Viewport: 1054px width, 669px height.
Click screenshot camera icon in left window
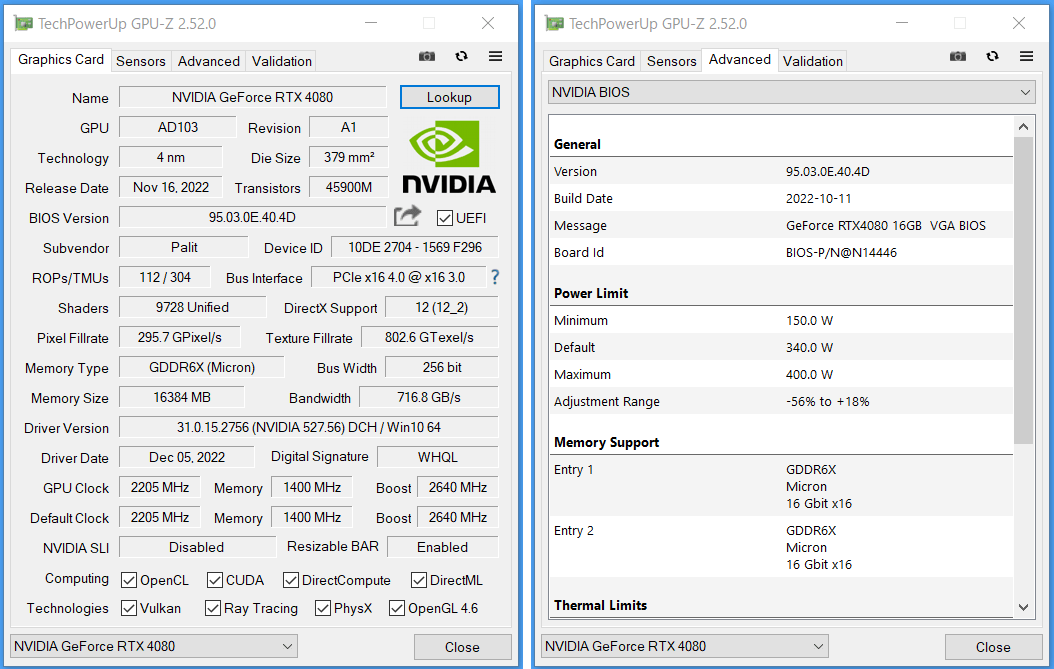427,56
